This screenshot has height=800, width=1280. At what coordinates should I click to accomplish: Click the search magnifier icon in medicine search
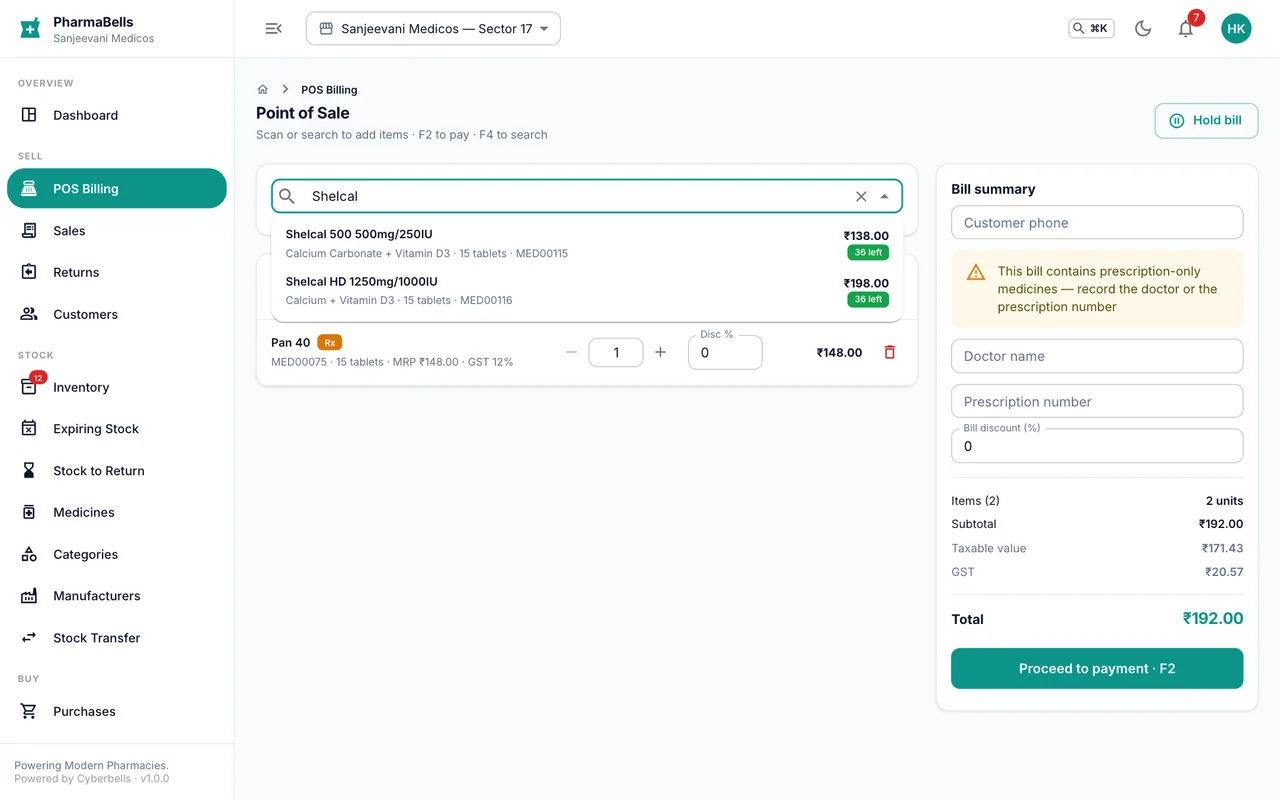287,196
